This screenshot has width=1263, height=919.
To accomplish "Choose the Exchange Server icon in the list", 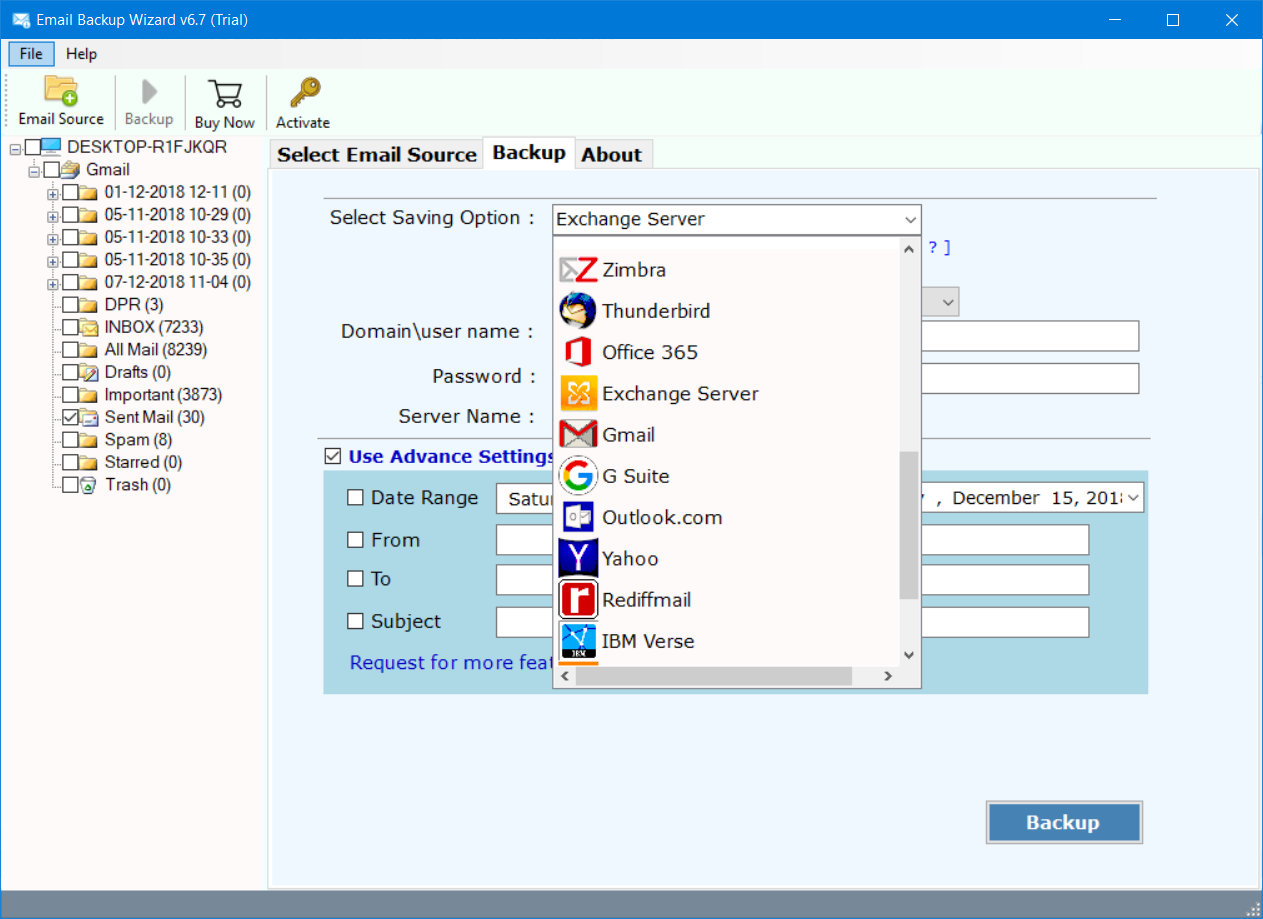I will [x=578, y=393].
